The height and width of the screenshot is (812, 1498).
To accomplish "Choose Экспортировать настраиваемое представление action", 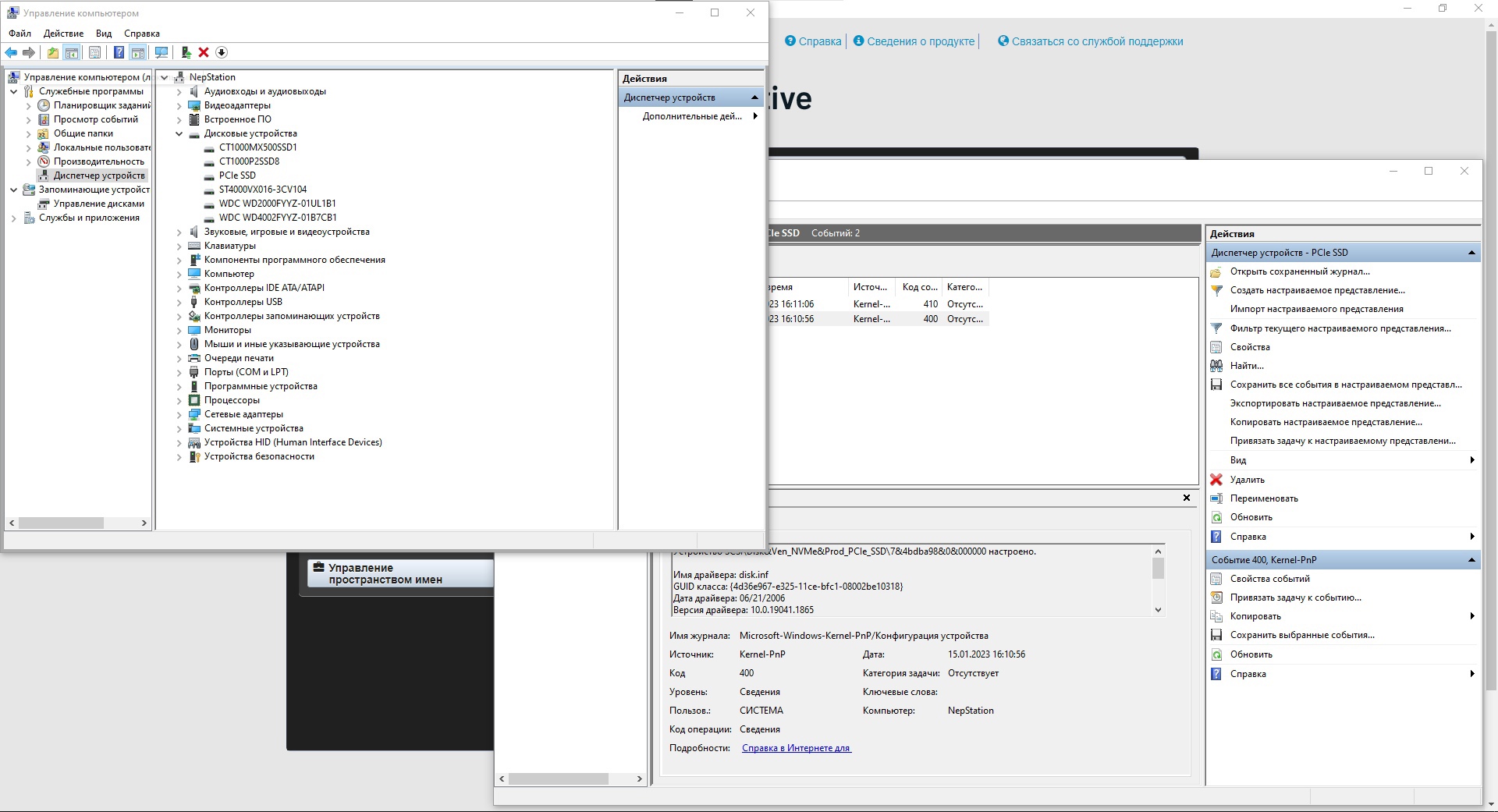I will click(1335, 403).
